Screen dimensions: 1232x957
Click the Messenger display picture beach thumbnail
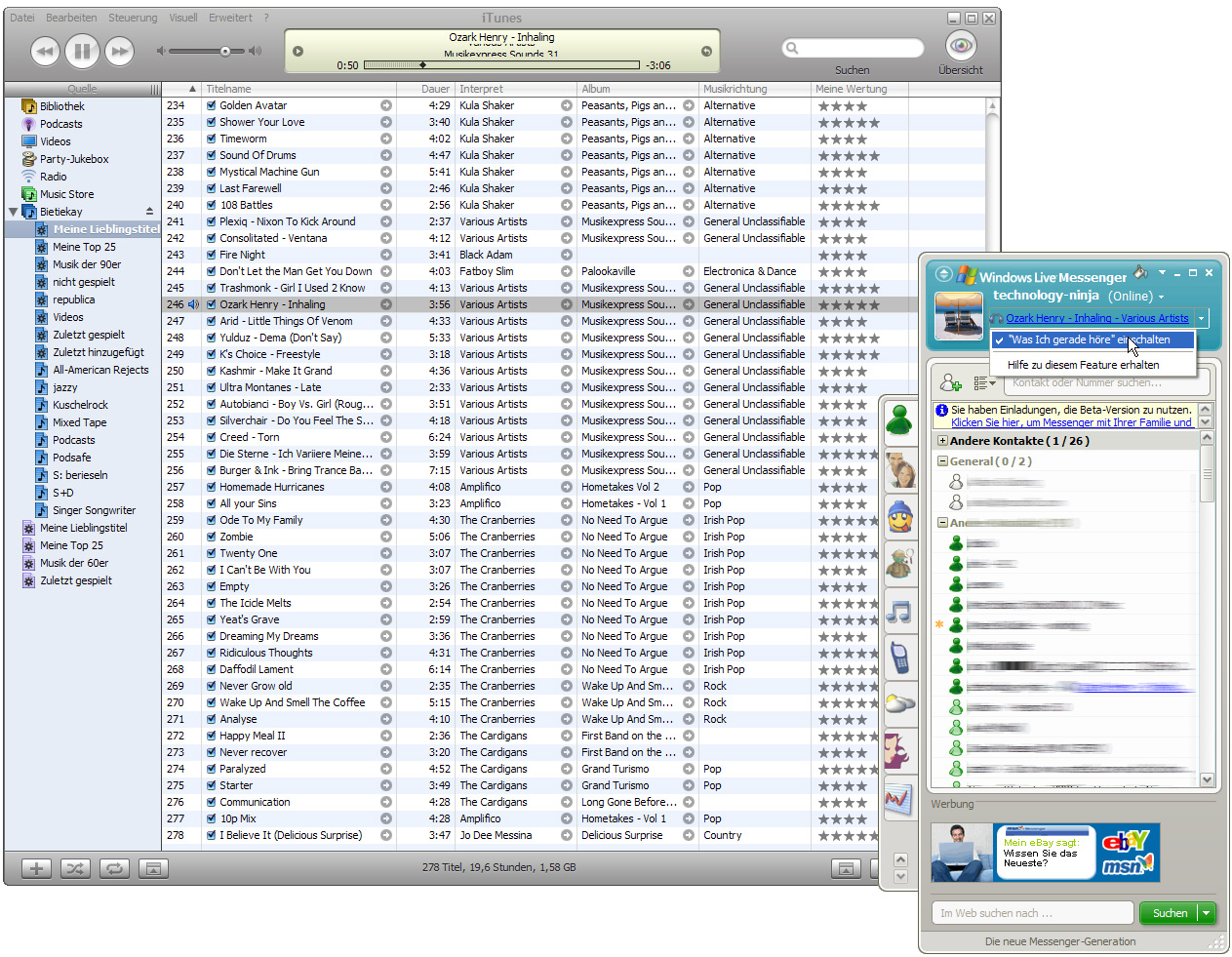(x=958, y=315)
